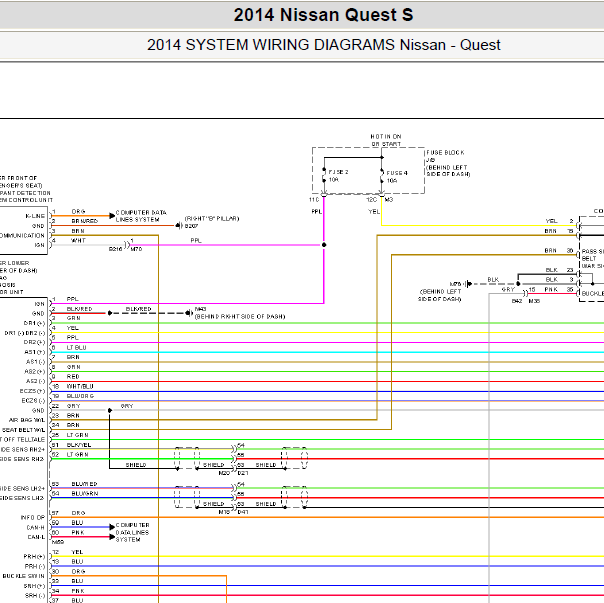Image resolution: width=604 pixels, height=603 pixels.
Task: Click connector label '12C' below fuse block
Action: click(371, 200)
